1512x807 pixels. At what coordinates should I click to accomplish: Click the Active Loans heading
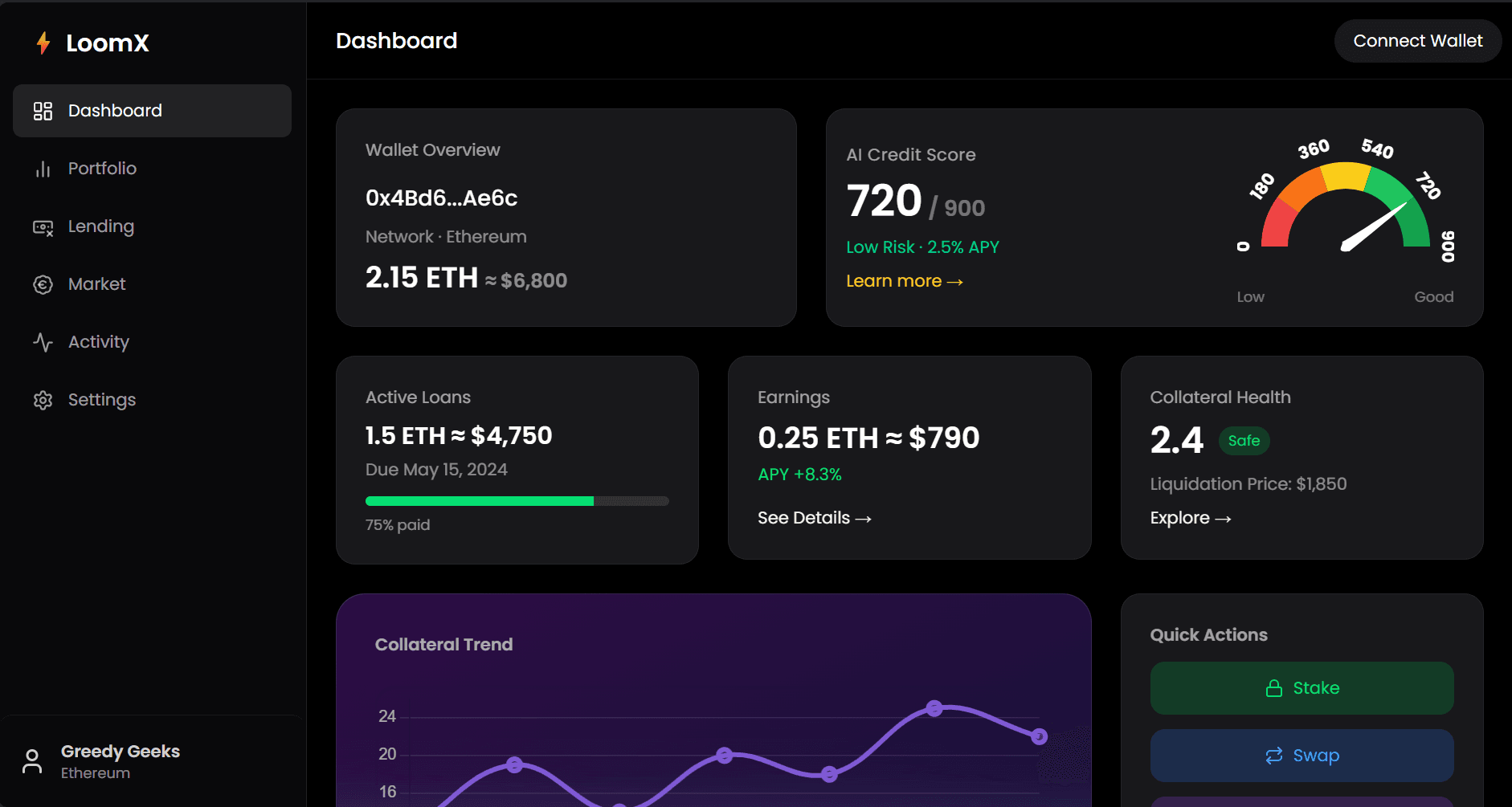pyautogui.click(x=418, y=397)
